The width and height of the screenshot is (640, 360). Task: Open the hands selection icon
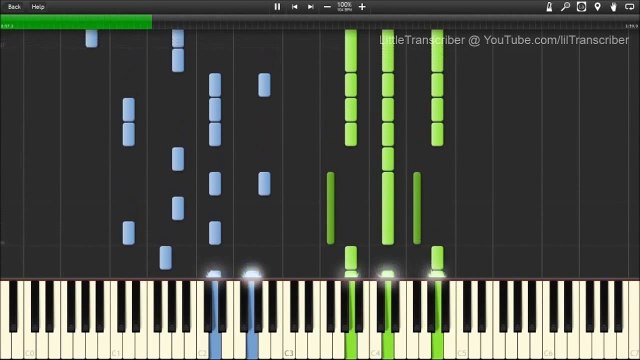tap(613, 7)
